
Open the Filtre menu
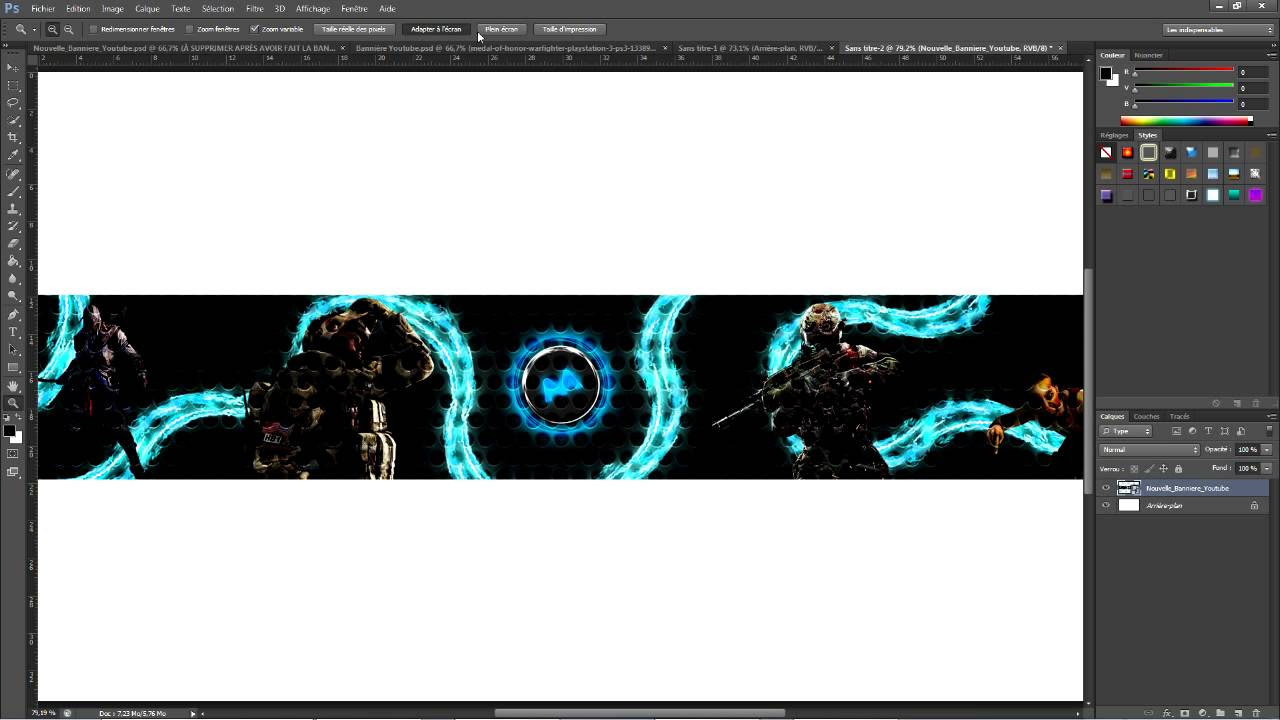255,8
